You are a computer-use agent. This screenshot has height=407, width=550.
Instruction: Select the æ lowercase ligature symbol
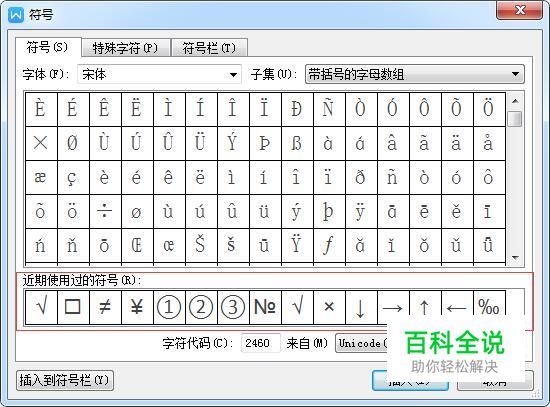pyautogui.click(x=41, y=178)
